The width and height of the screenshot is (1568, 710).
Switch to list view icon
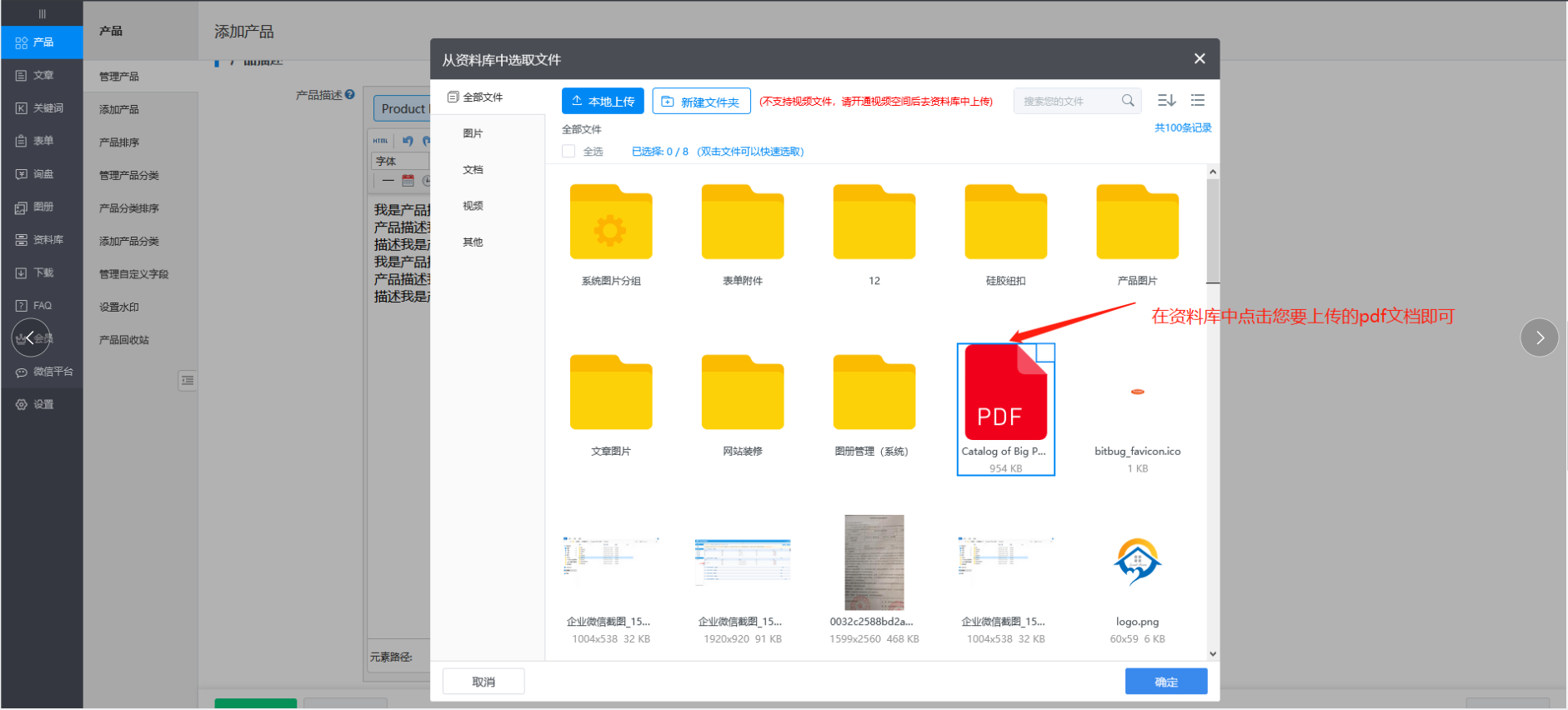coord(1198,101)
